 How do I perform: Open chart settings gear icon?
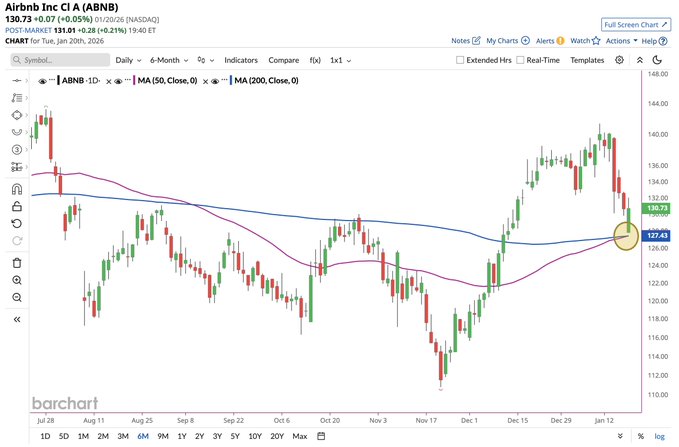click(x=619, y=60)
